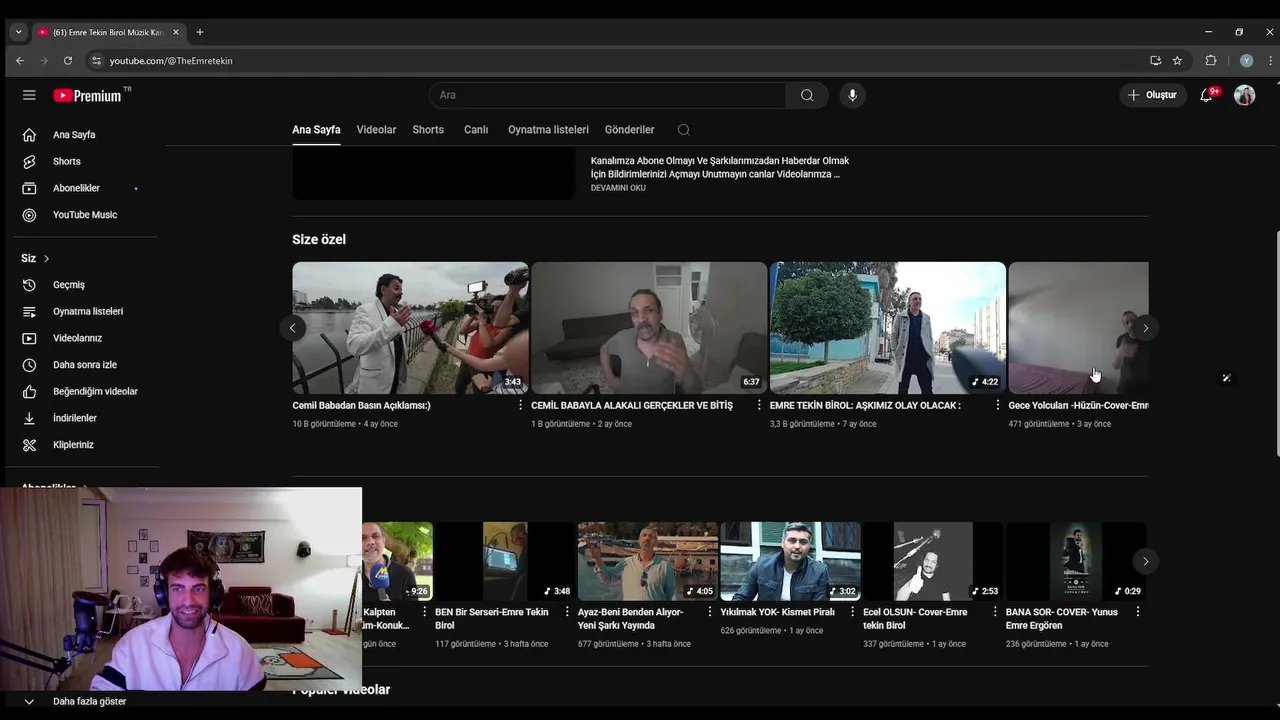The height and width of the screenshot is (720, 1280).
Task: Open BEN Bir Serseri video title
Action: tap(492, 619)
